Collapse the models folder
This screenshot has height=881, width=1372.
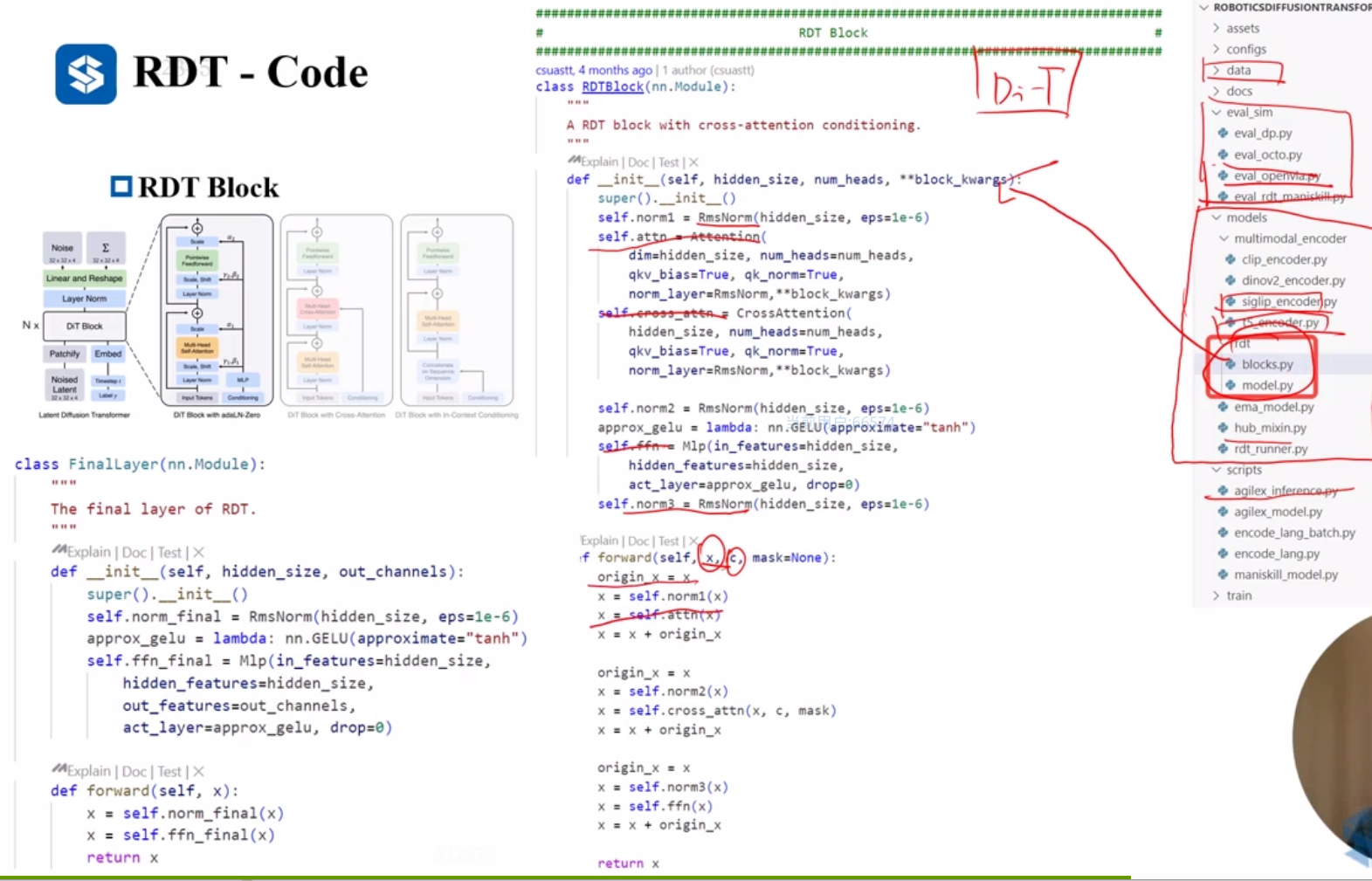[1216, 217]
